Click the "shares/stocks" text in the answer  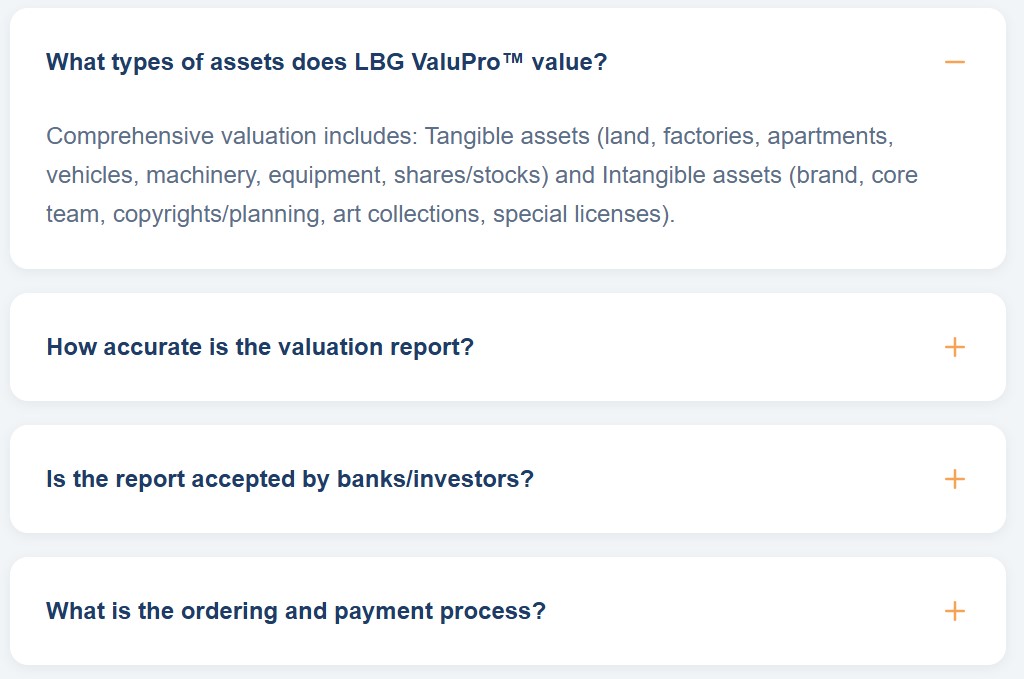coord(470,175)
